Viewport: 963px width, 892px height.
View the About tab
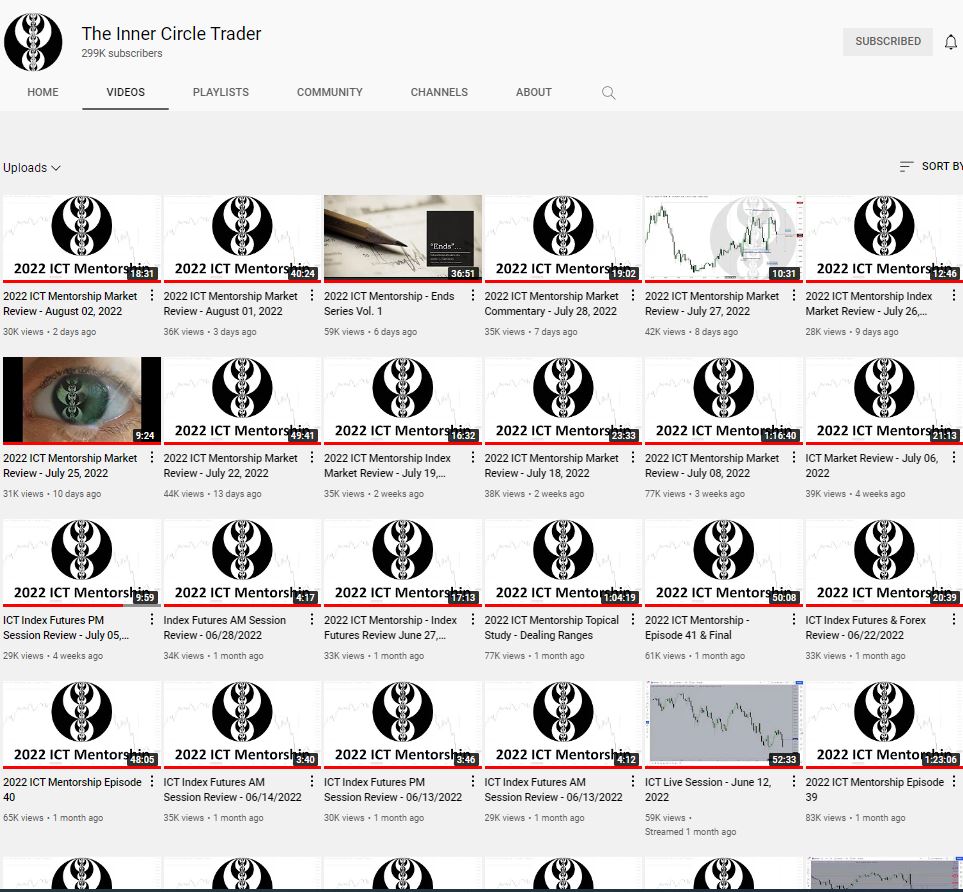(x=534, y=92)
